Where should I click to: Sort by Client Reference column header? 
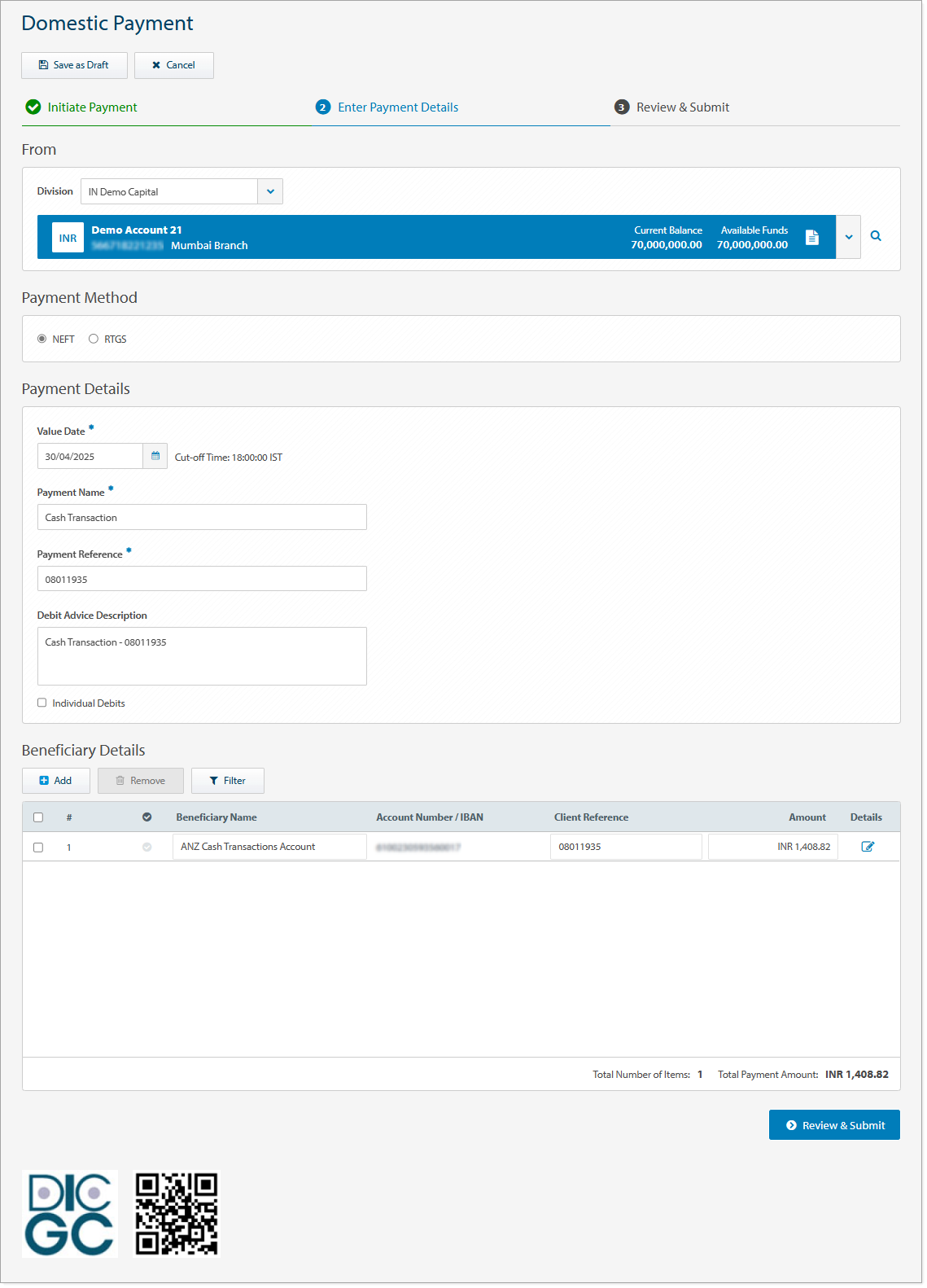pos(592,817)
